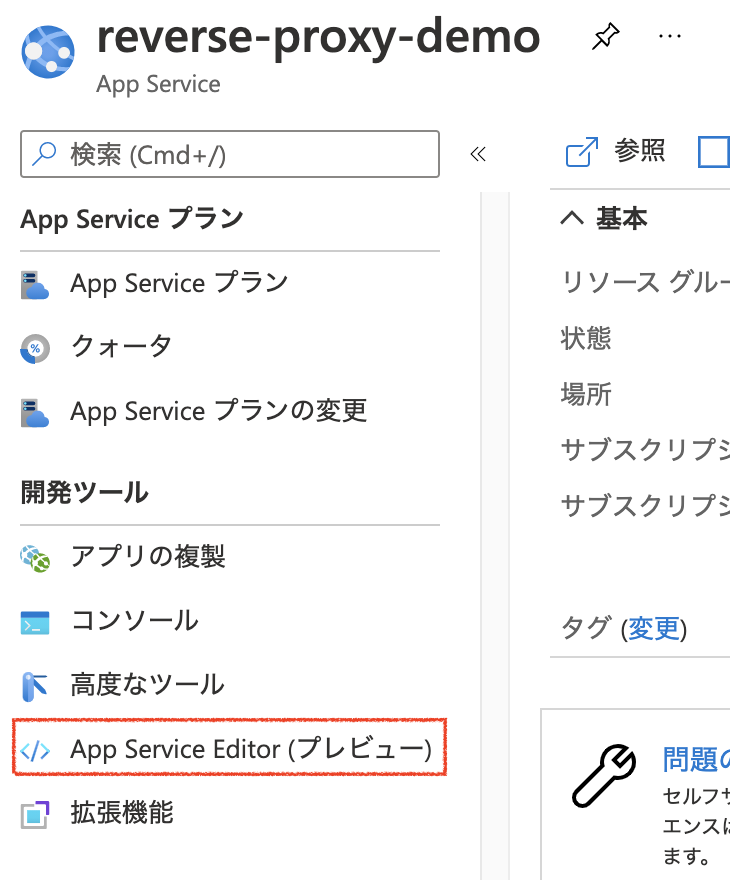Click the タグ label
The width and height of the screenshot is (730, 880).
point(586,628)
